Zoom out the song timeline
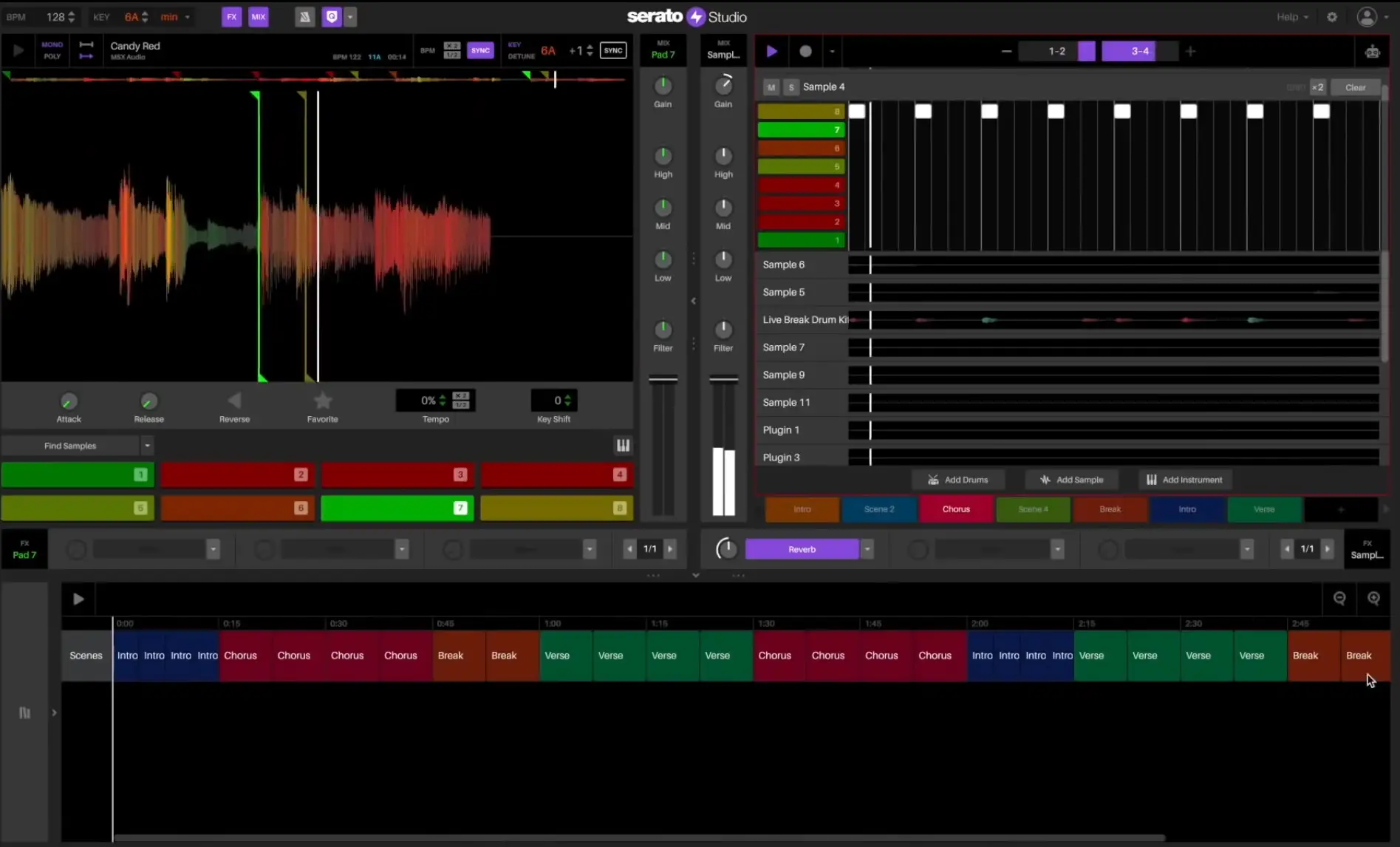The height and width of the screenshot is (847, 1400). 1339,599
